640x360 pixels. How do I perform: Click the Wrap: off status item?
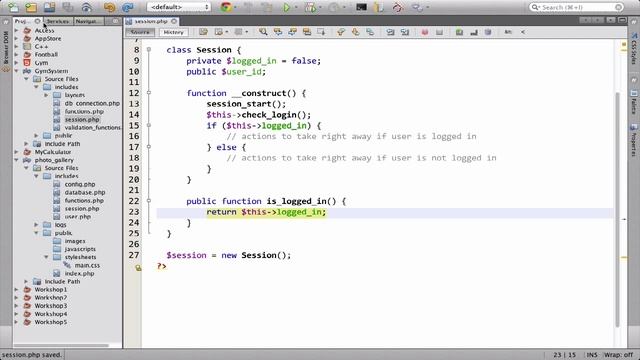(618, 355)
